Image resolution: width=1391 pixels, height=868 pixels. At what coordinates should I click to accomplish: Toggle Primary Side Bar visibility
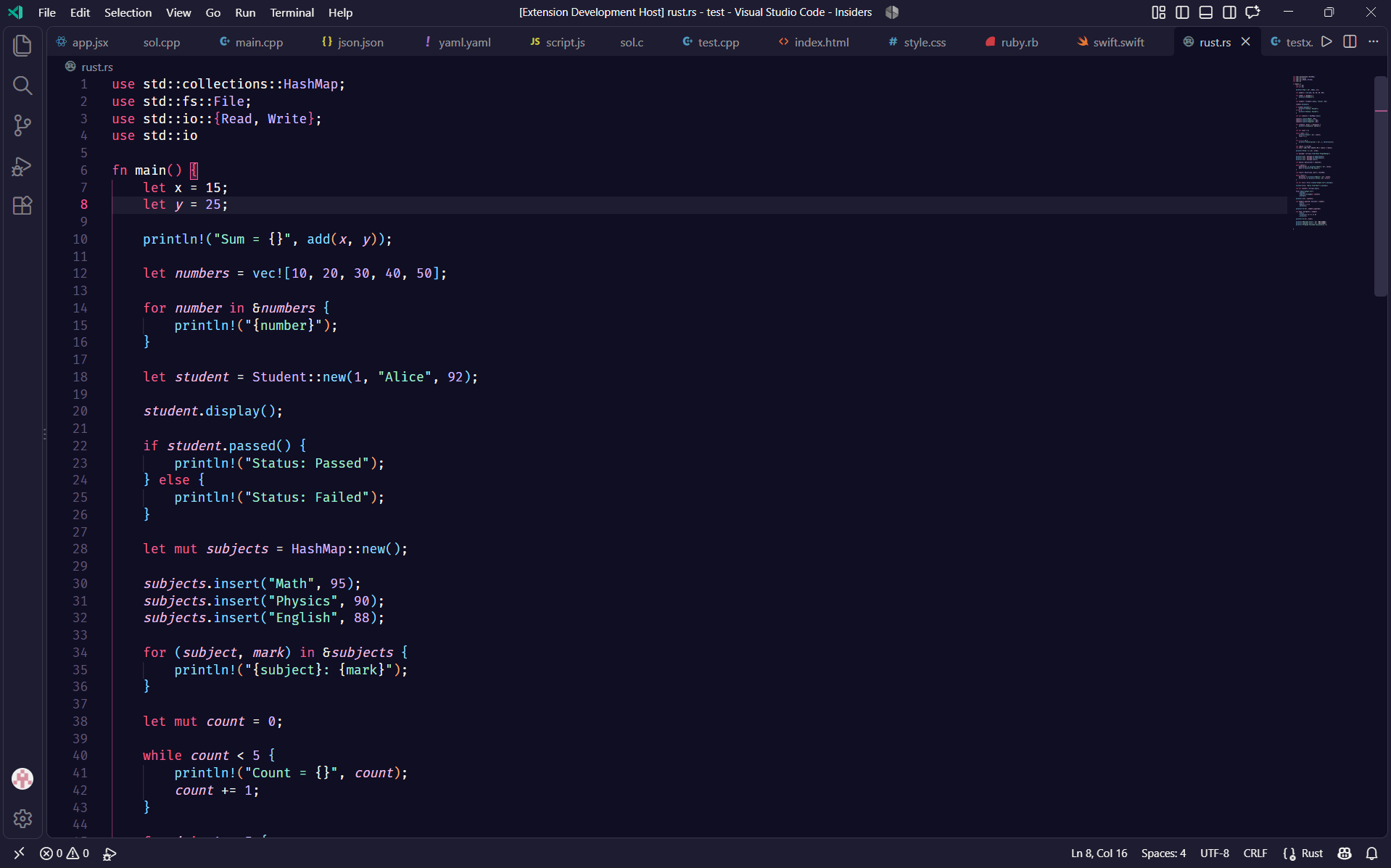tap(1182, 12)
